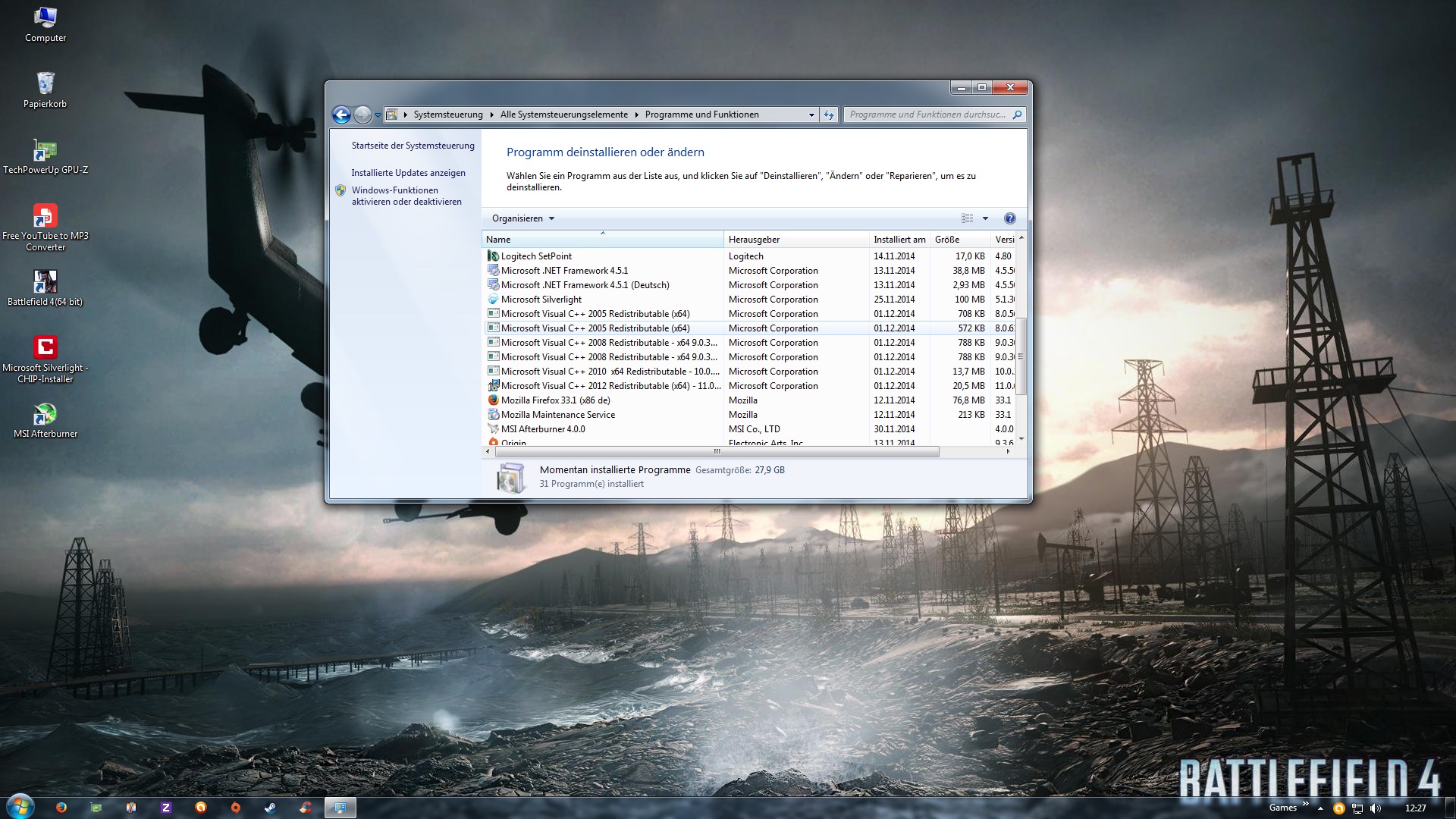
Task: Open the Windows Start orb
Action: pos(20,807)
